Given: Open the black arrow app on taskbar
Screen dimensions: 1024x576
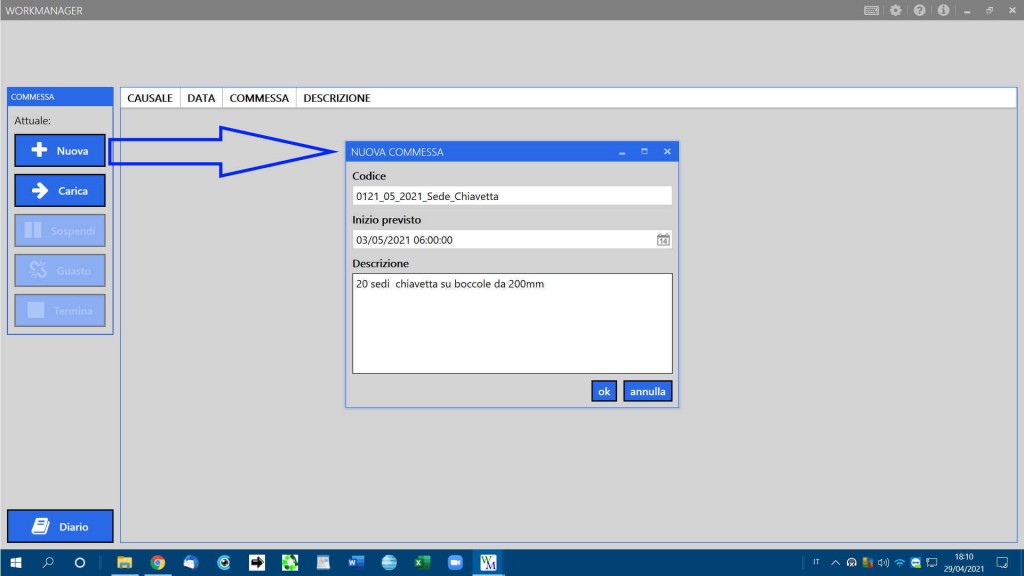Looking at the screenshot, I should click(257, 562).
